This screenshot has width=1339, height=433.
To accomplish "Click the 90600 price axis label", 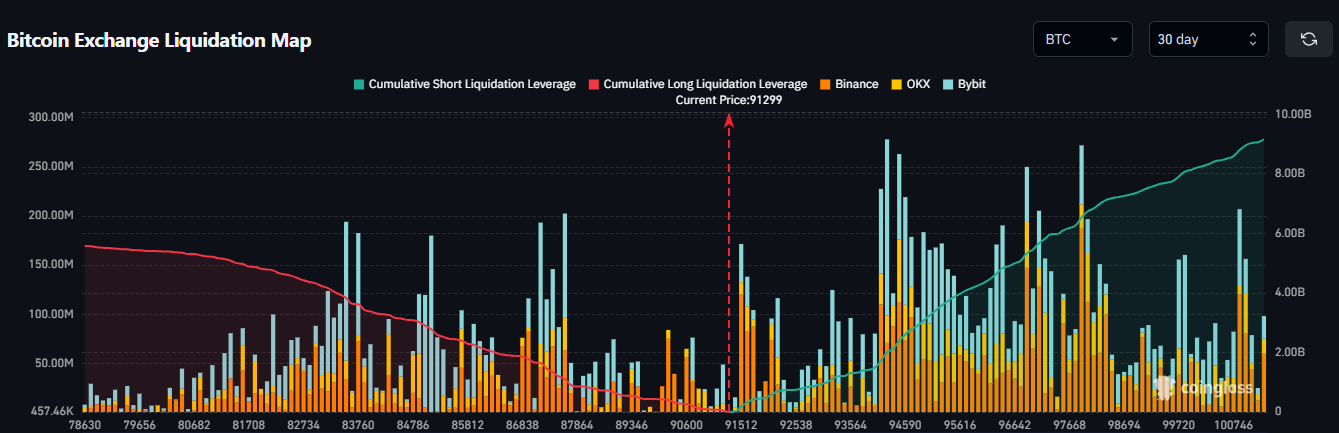I will (x=687, y=425).
